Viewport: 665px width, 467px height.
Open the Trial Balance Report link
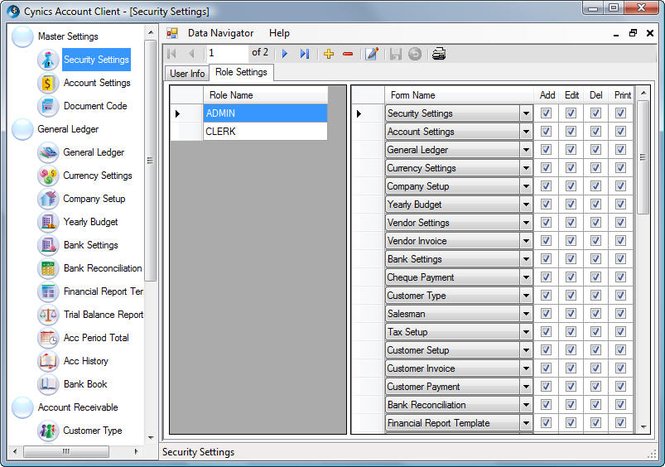coord(103,315)
